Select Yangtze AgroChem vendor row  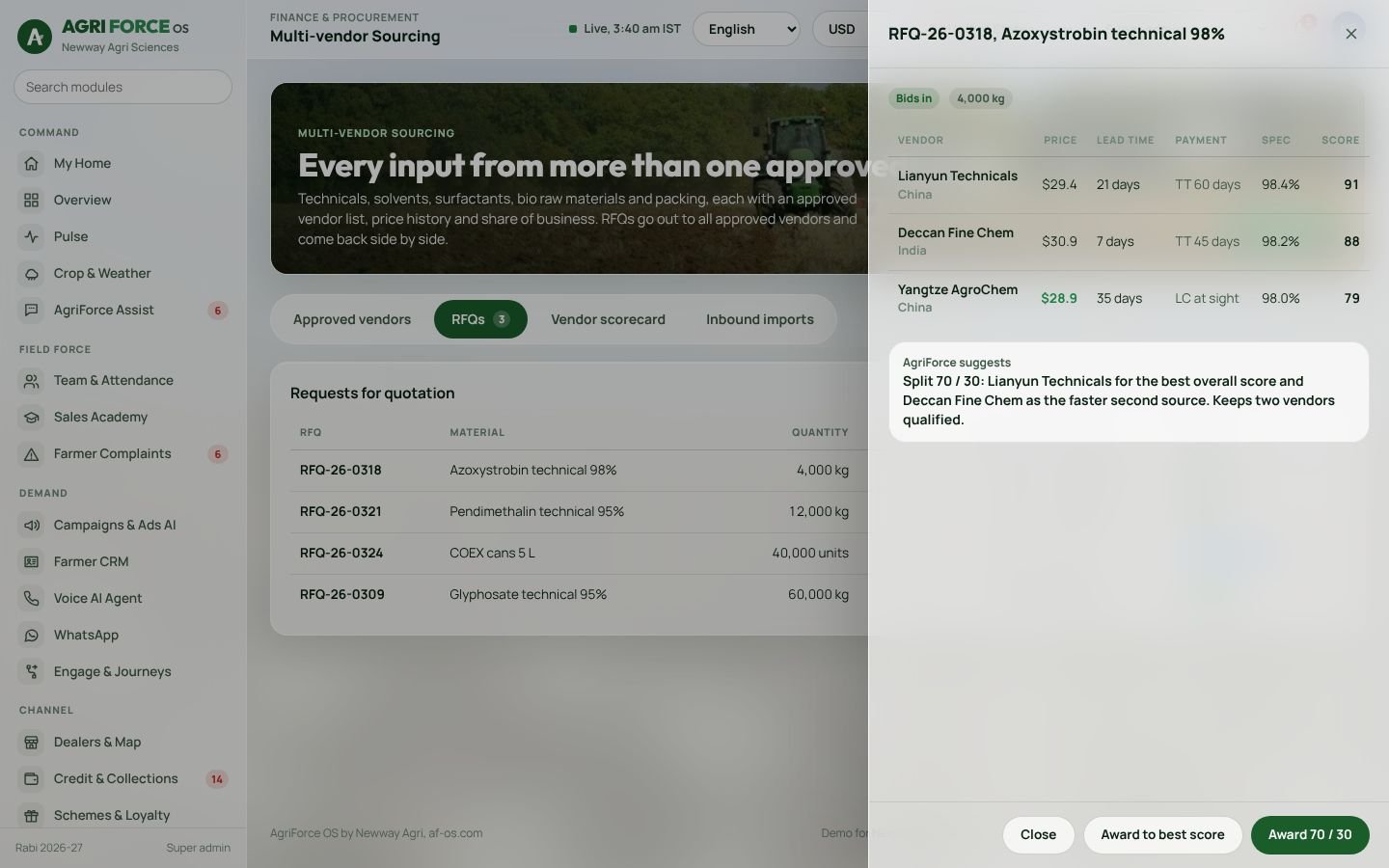tap(1129, 299)
